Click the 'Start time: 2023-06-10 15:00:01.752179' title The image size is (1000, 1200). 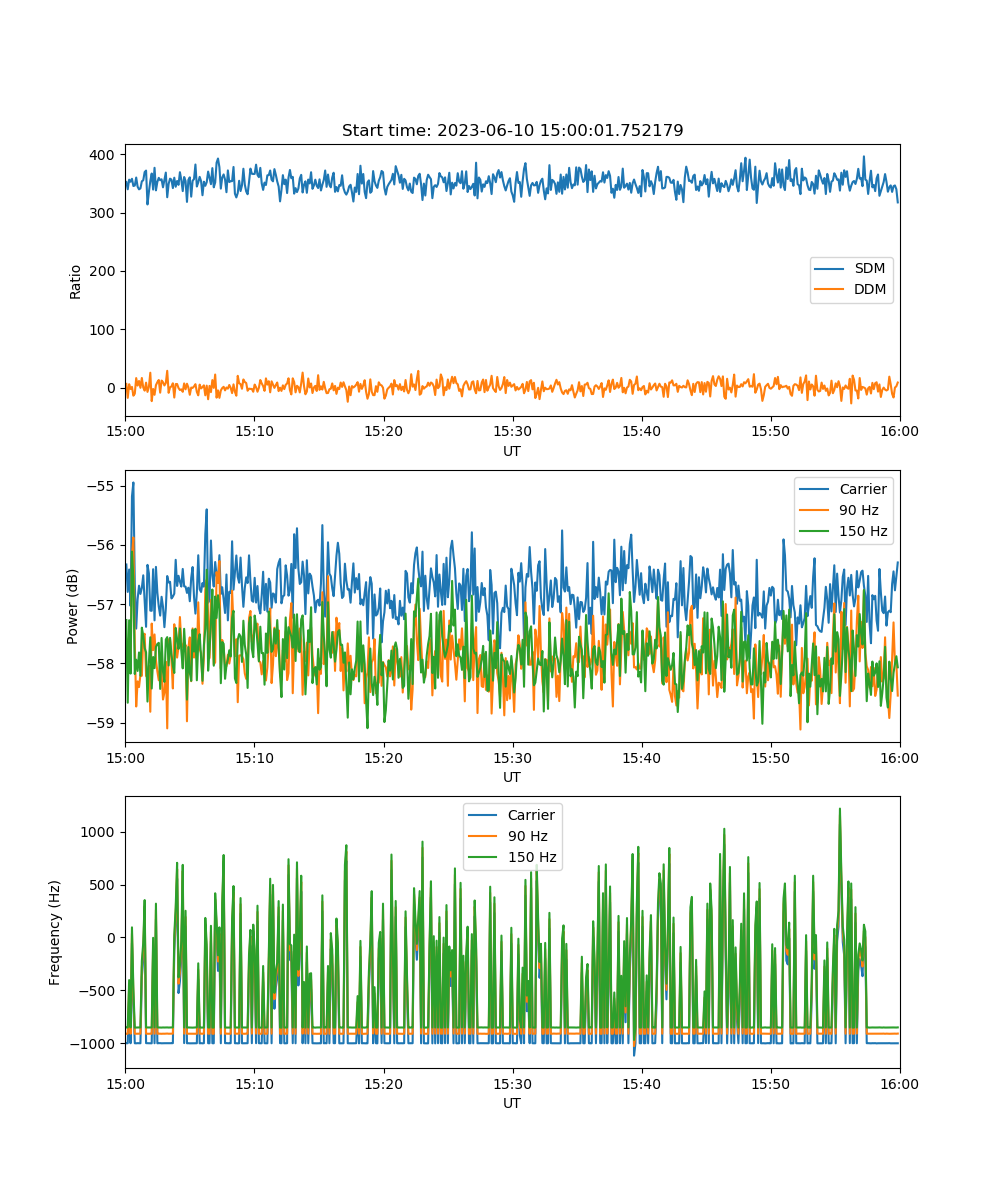(x=512, y=131)
